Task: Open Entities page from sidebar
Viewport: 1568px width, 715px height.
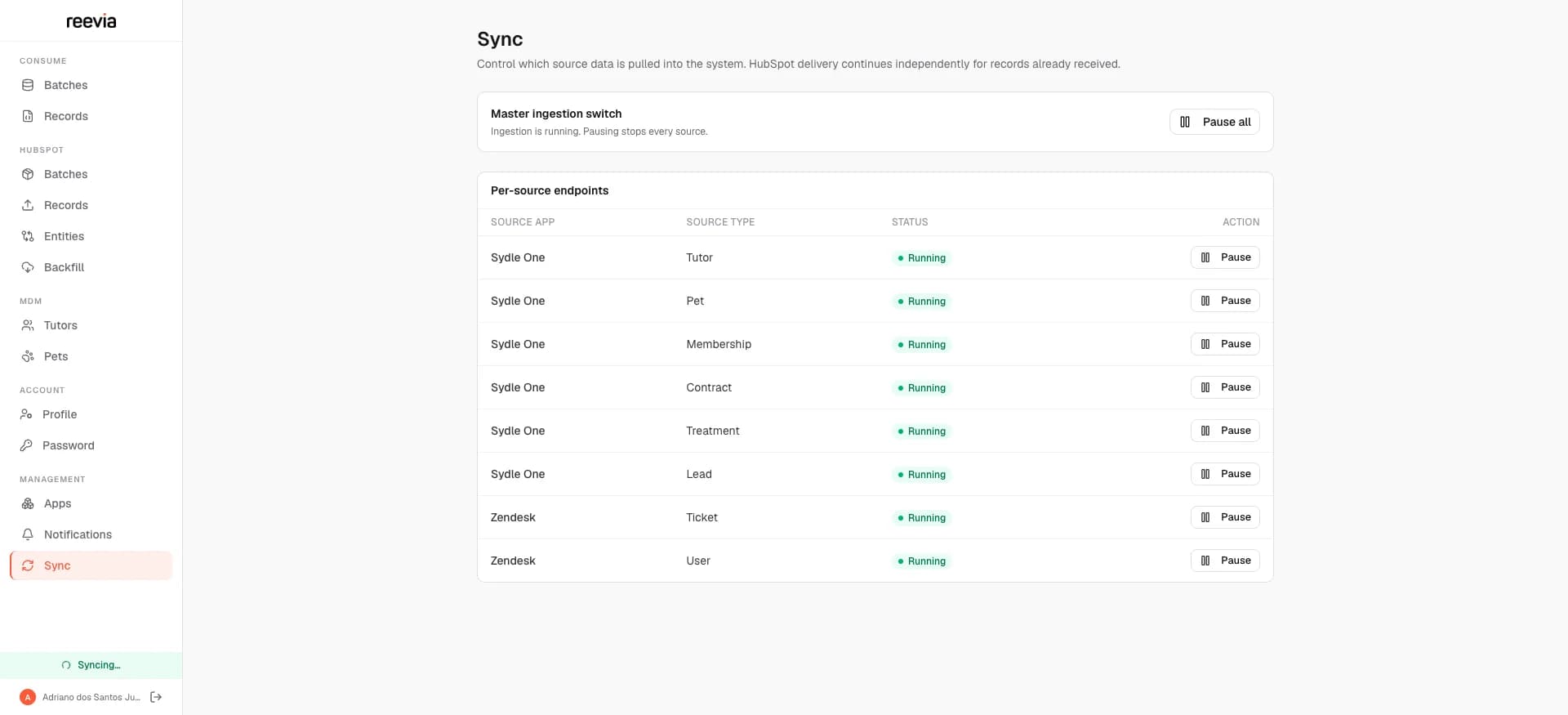Action: coord(91,236)
